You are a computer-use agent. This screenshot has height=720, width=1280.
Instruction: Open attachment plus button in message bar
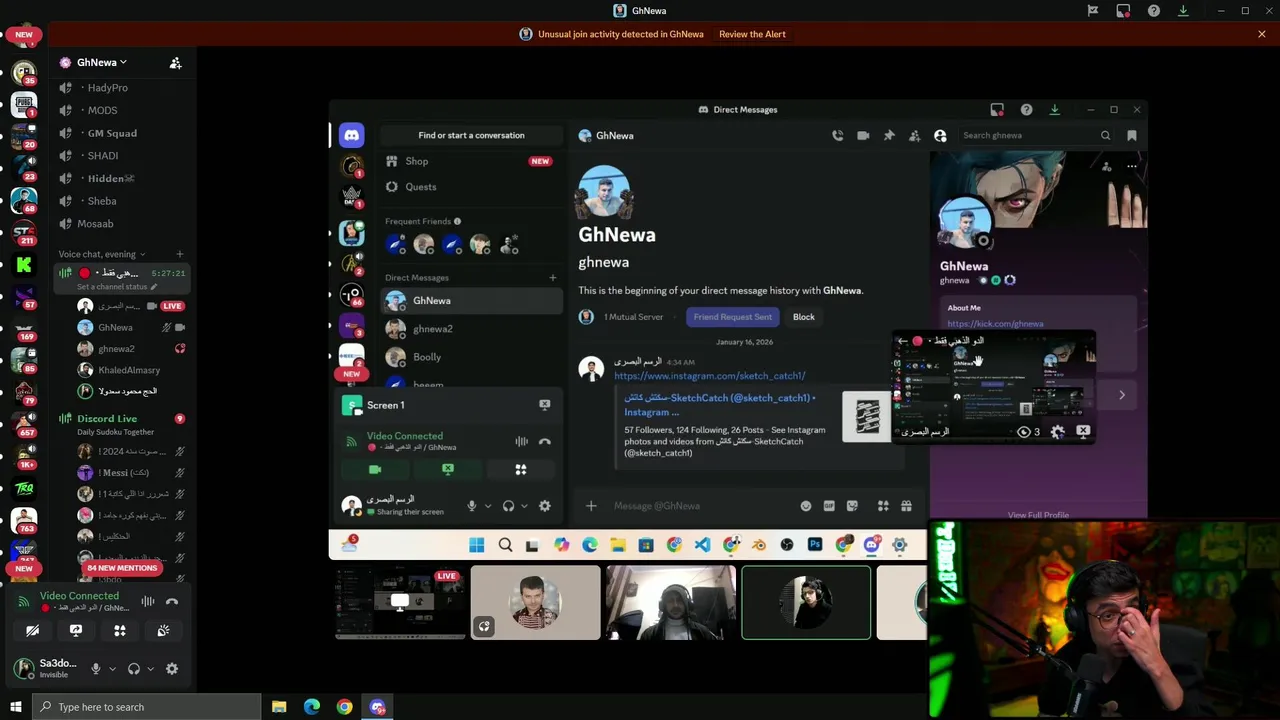(x=591, y=506)
